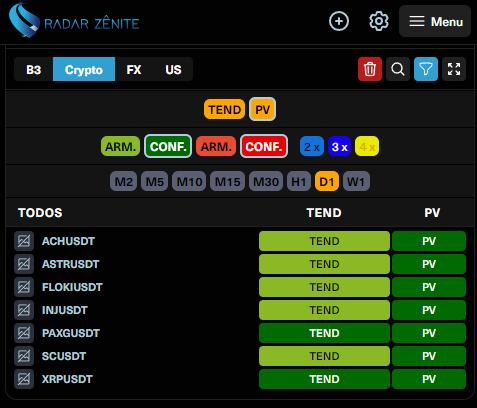The height and width of the screenshot is (408, 477).
Task: Click chart icon beside INJUSDT
Action: [x=24, y=310]
